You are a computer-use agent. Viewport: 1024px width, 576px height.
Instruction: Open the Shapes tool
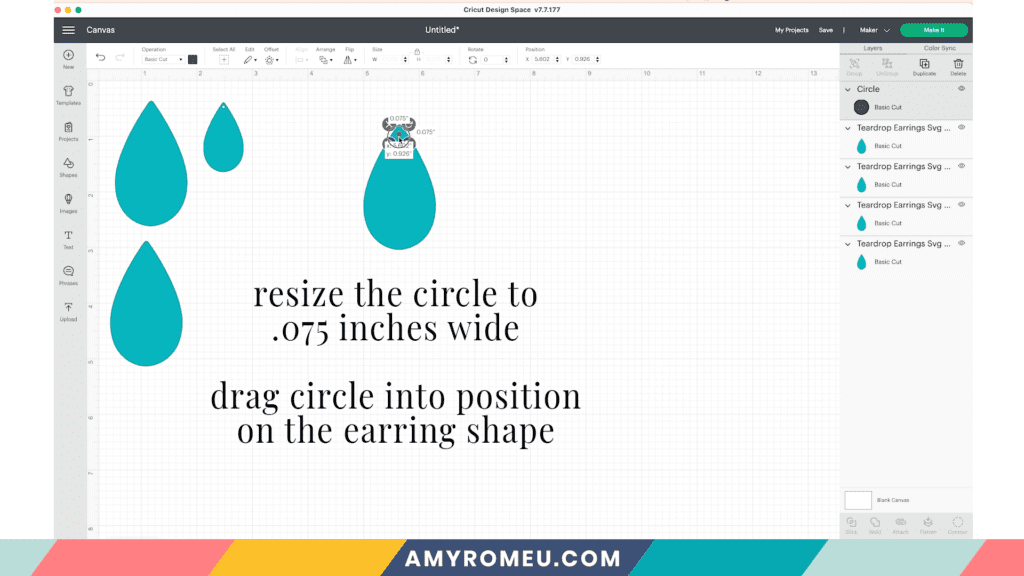pyautogui.click(x=69, y=167)
